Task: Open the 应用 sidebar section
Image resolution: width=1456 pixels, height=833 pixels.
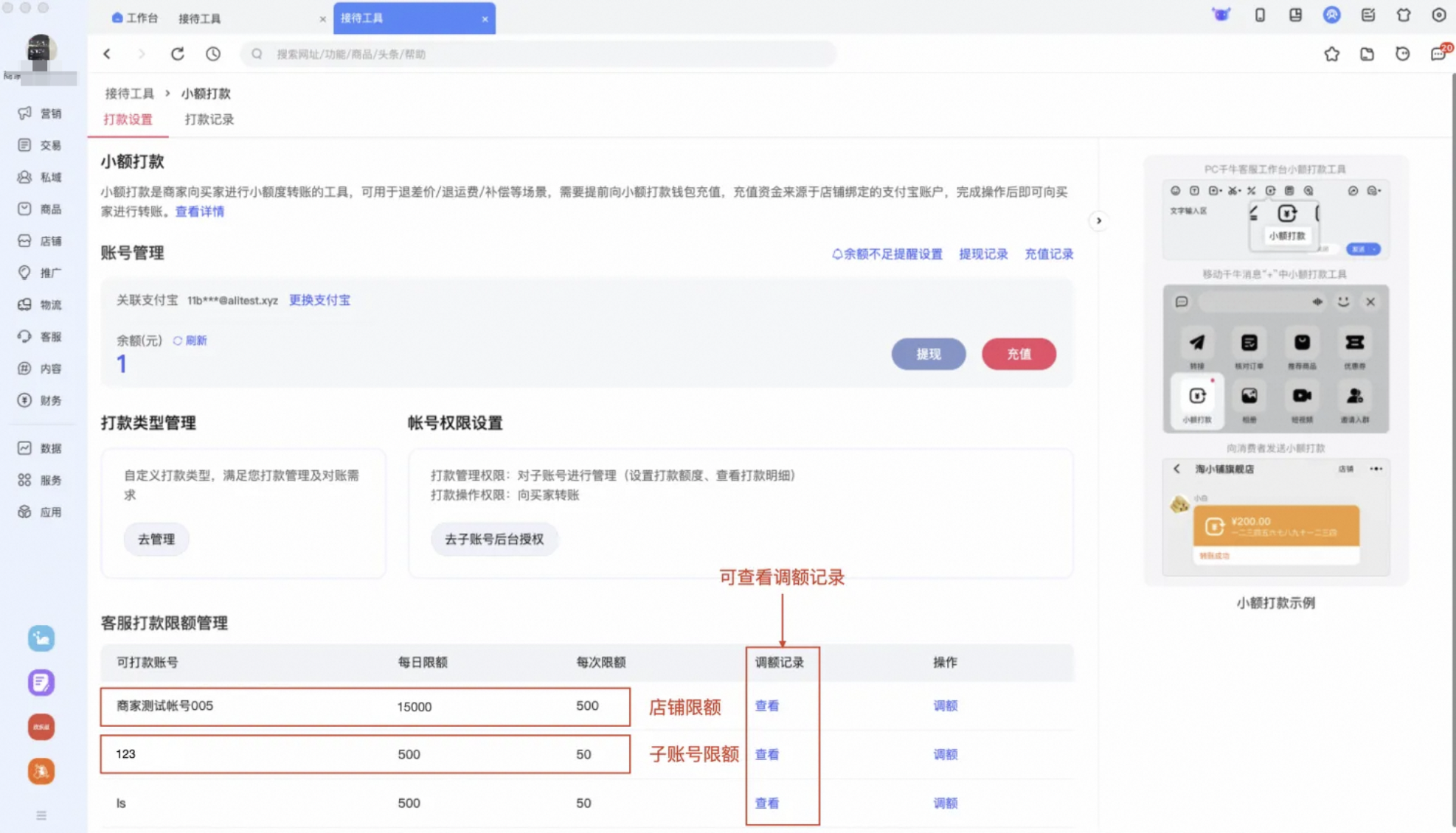Action: [41, 512]
